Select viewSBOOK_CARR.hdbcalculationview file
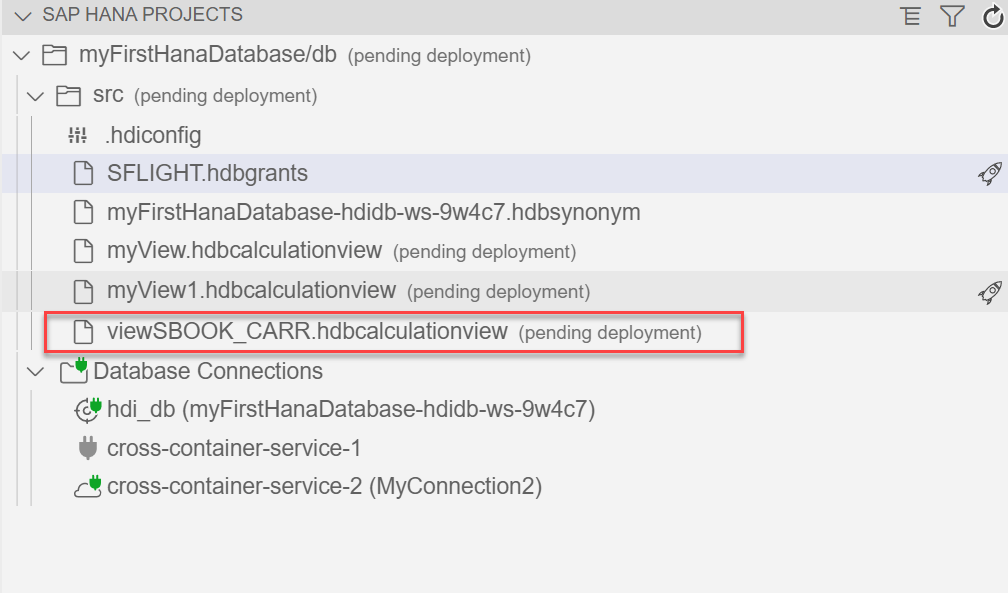 (x=307, y=331)
